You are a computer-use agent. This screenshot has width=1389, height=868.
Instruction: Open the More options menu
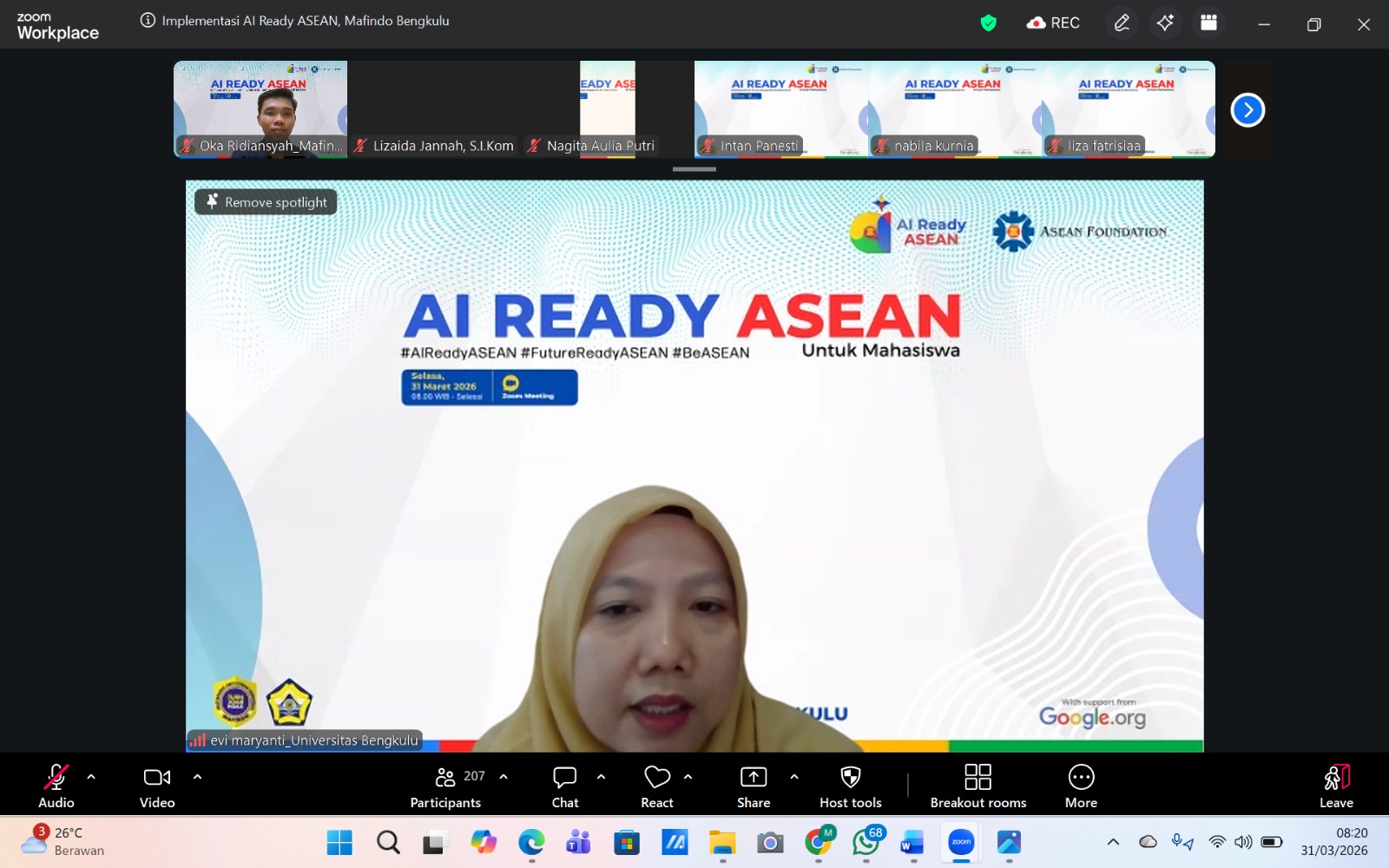pos(1081,786)
